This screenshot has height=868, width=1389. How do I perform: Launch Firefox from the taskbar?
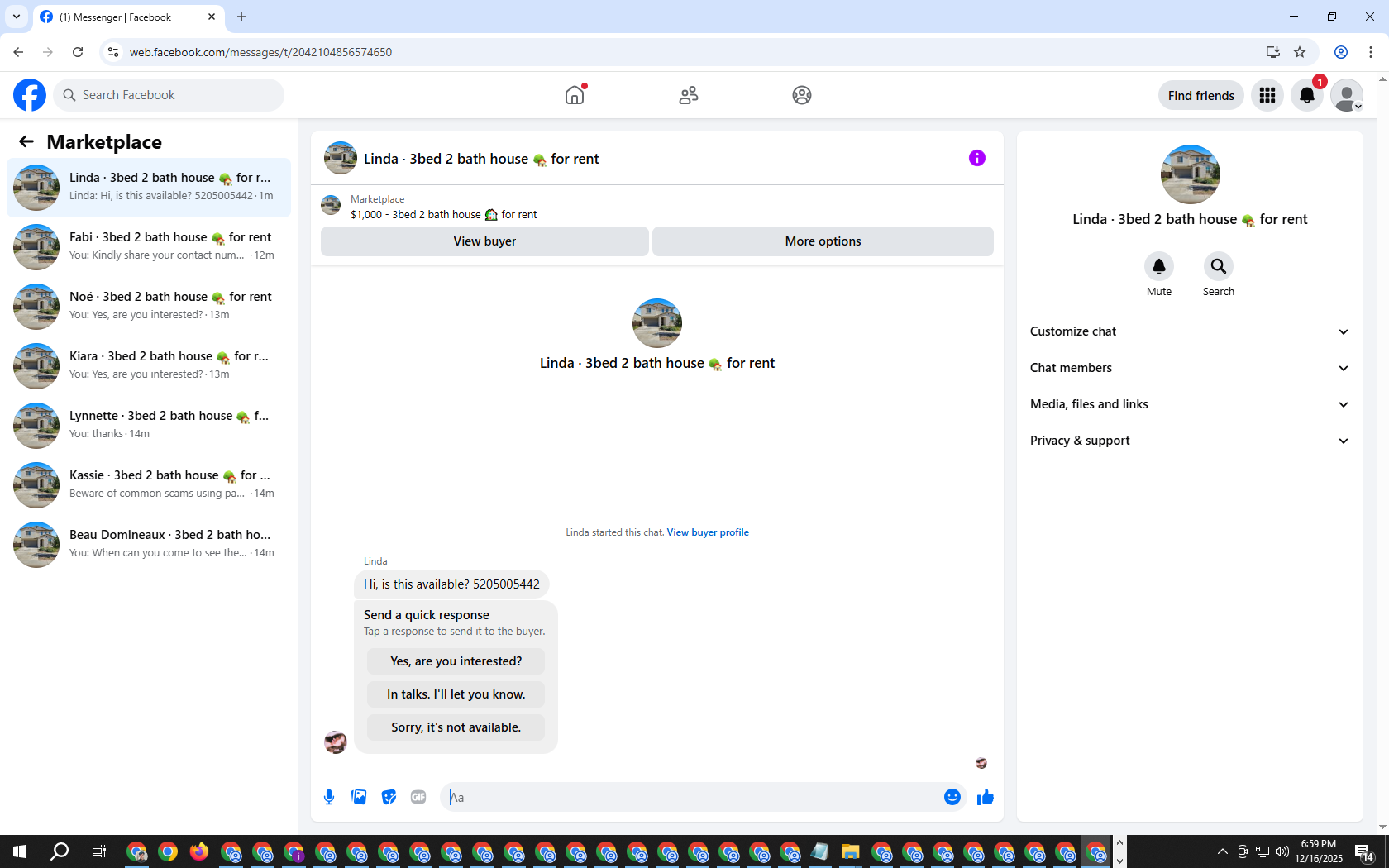point(199,851)
